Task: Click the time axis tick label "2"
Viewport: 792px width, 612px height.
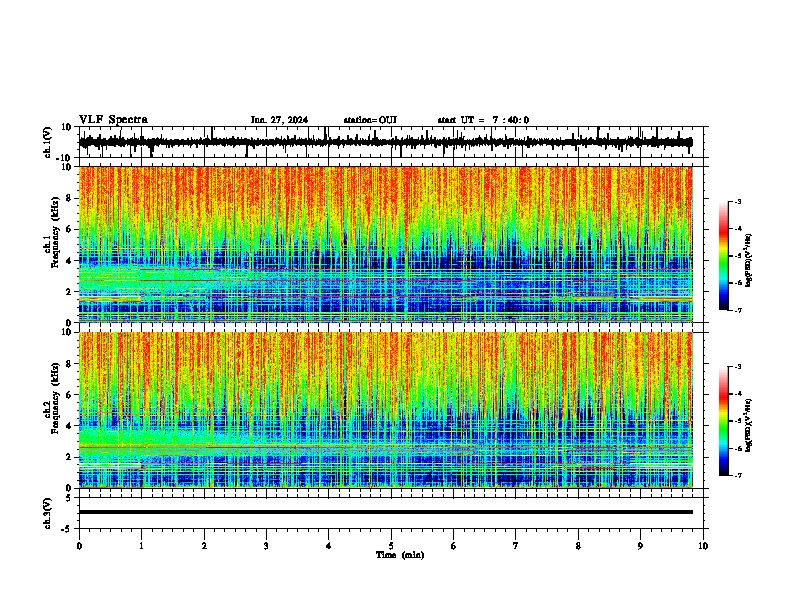Action: click(204, 546)
